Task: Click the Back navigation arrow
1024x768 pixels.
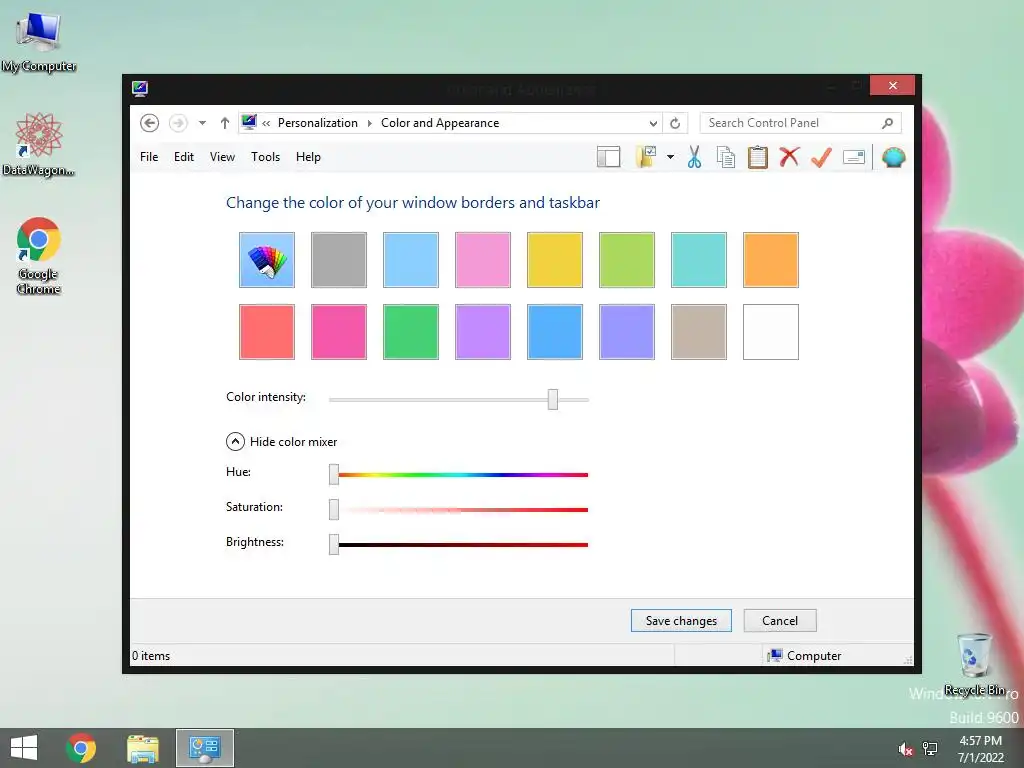Action: [x=150, y=123]
